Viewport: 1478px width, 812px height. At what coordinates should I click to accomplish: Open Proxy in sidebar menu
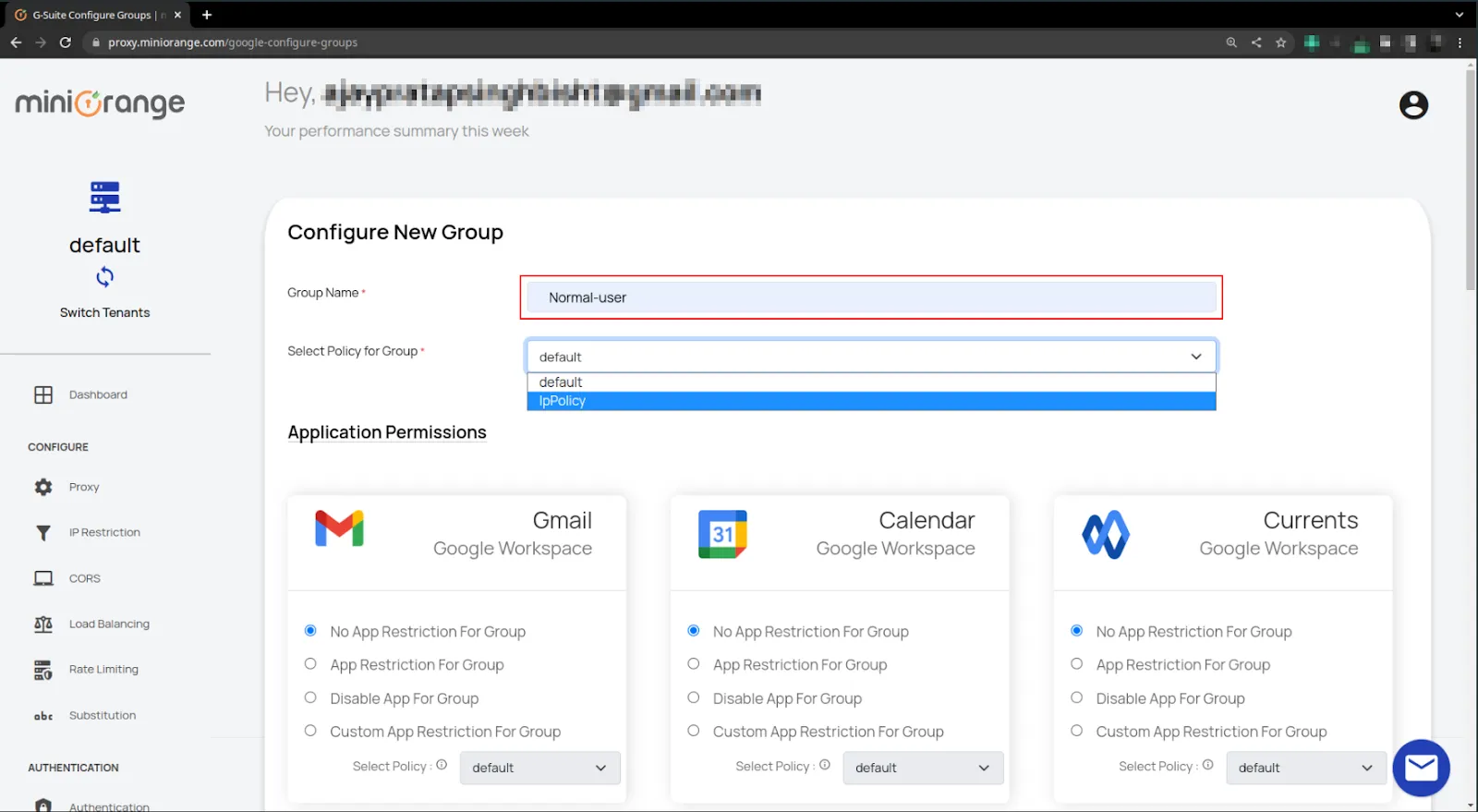tap(84, 487)
